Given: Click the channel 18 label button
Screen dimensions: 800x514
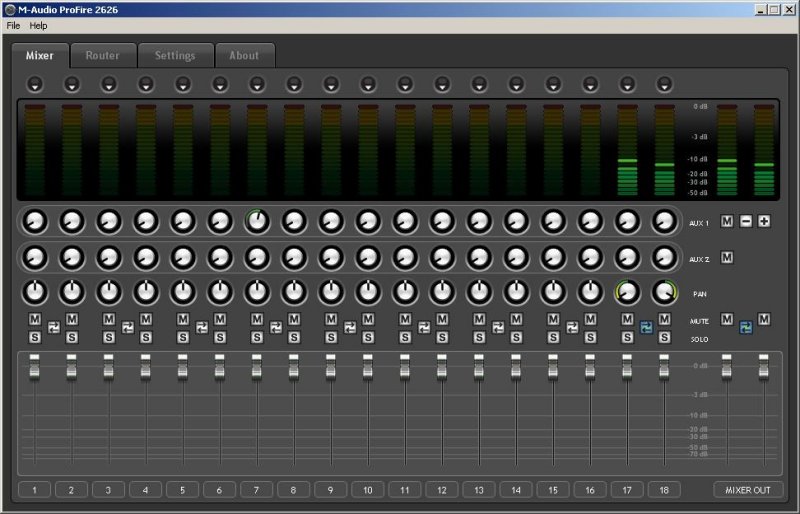Looking at the screenshot, I should tap(664, 490).
